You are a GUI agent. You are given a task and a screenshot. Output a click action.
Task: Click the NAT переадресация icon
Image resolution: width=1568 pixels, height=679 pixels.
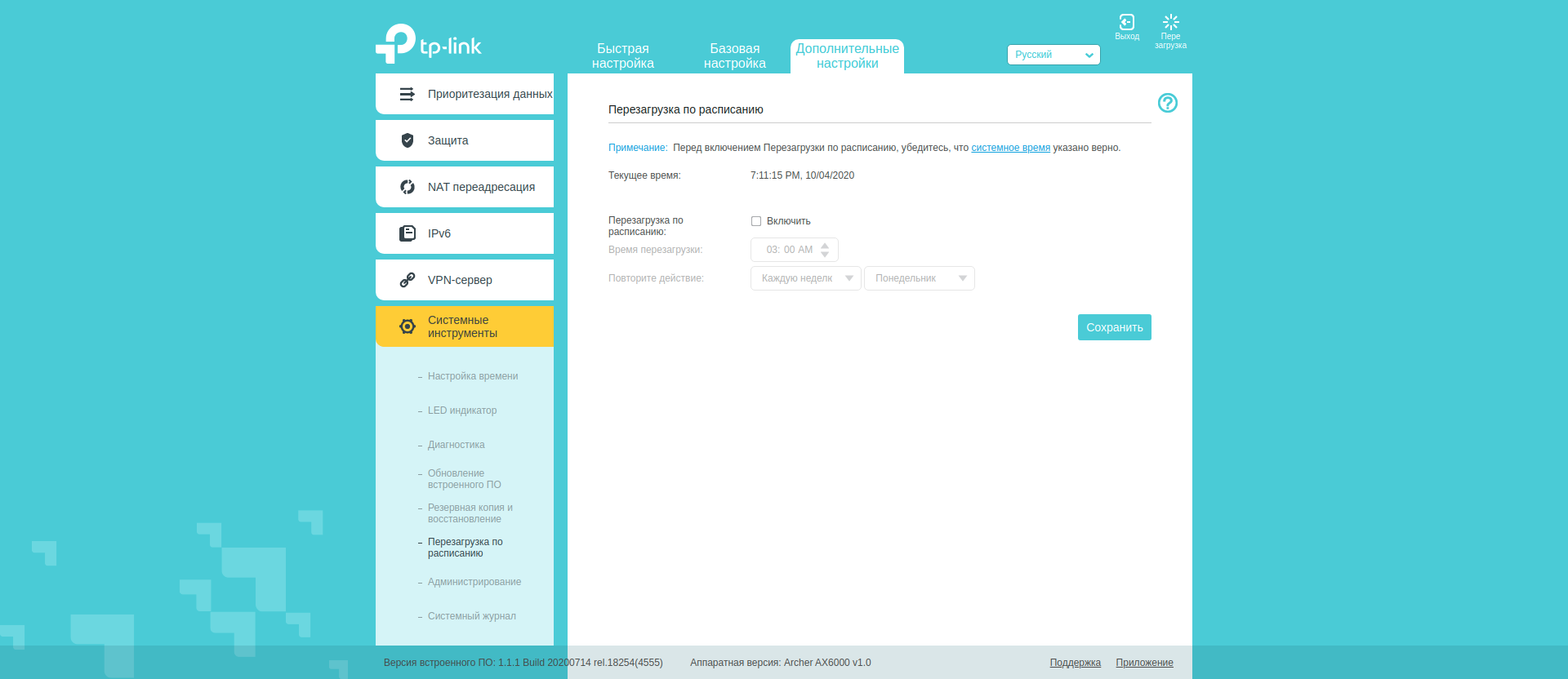[x=407, y=187]
